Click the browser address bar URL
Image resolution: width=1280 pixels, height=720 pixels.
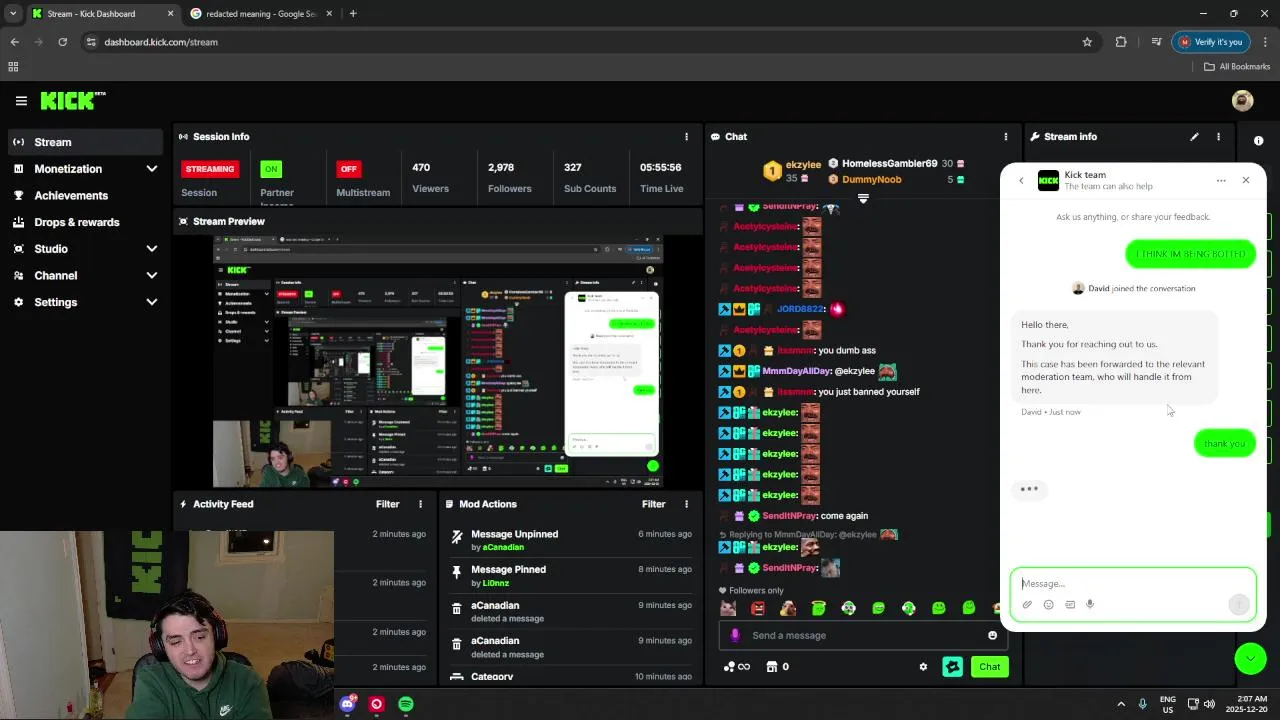click(161, 42)
